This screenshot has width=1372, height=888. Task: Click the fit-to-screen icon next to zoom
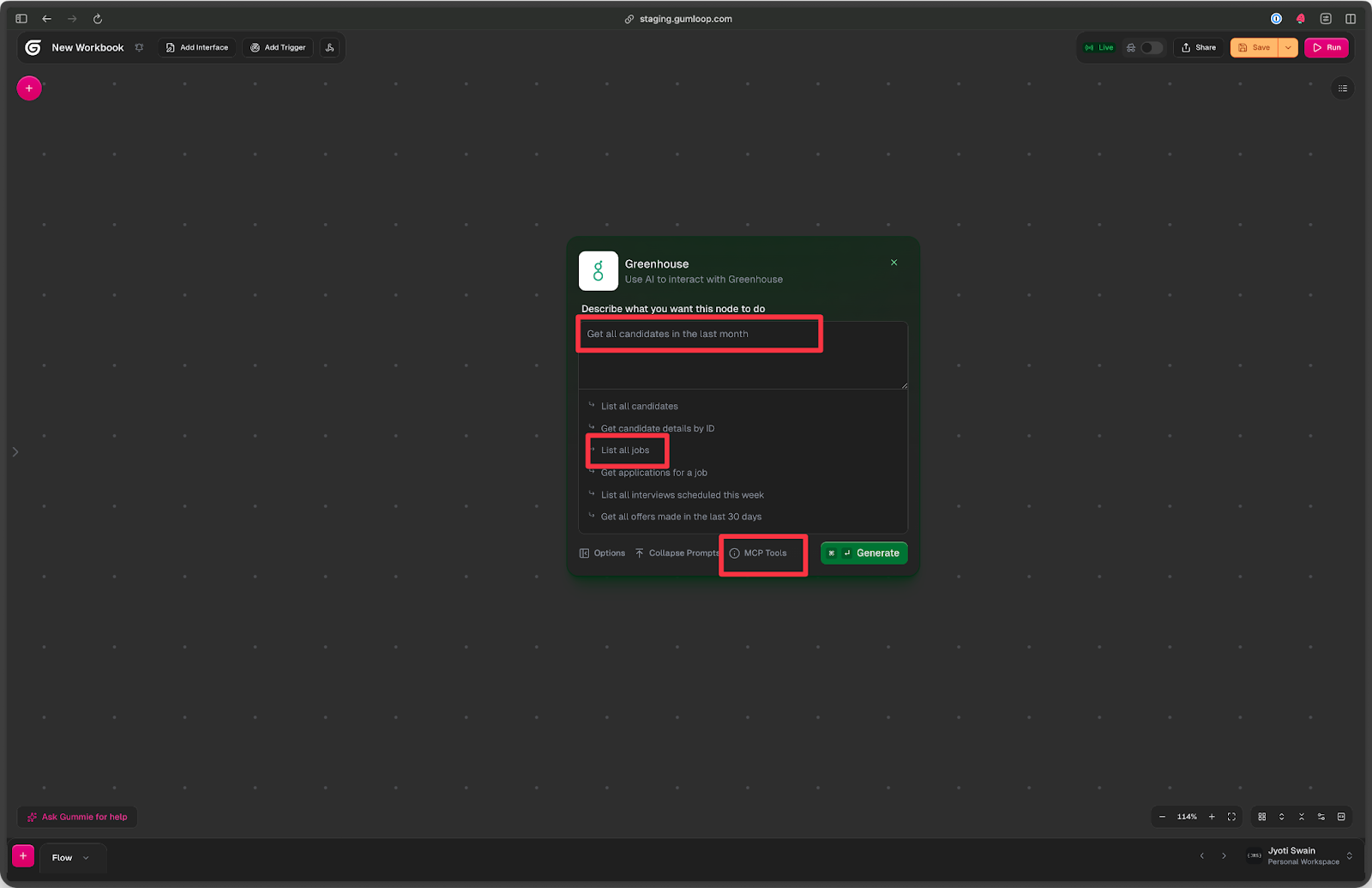pyautogui.click(x=1231, y=817)
